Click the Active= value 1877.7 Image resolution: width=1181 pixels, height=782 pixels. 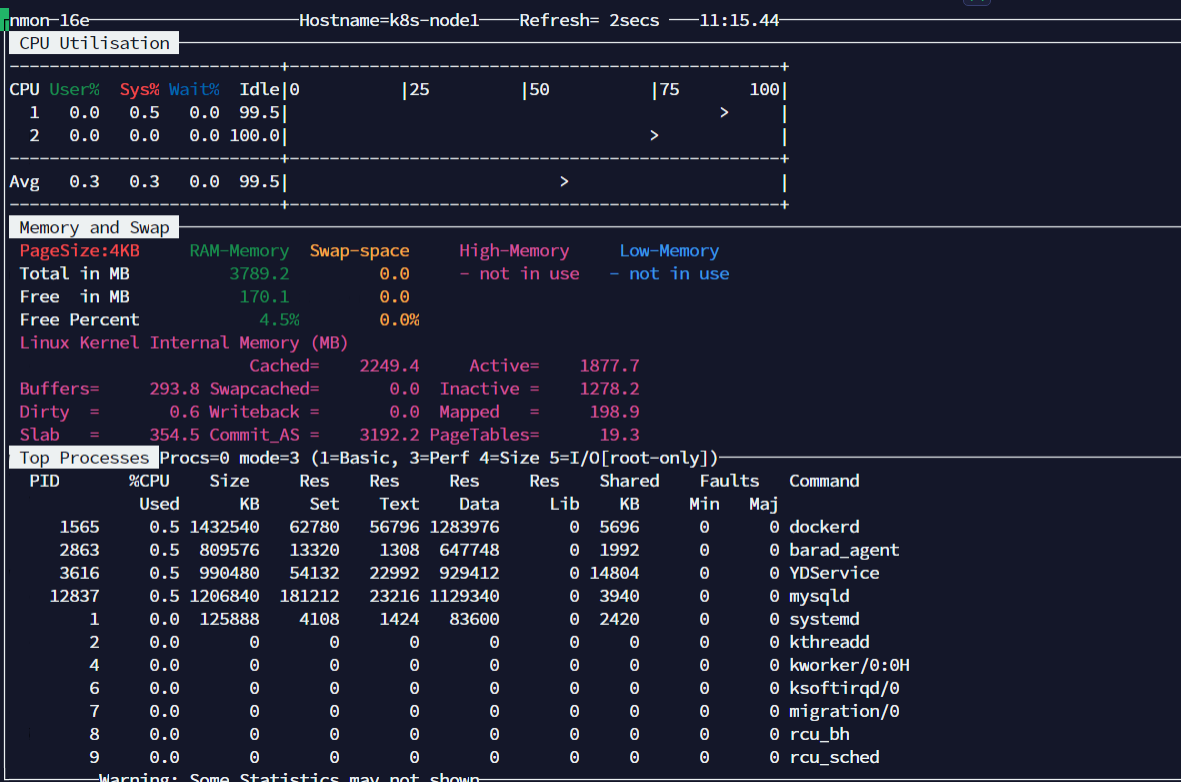pos(609,366)
